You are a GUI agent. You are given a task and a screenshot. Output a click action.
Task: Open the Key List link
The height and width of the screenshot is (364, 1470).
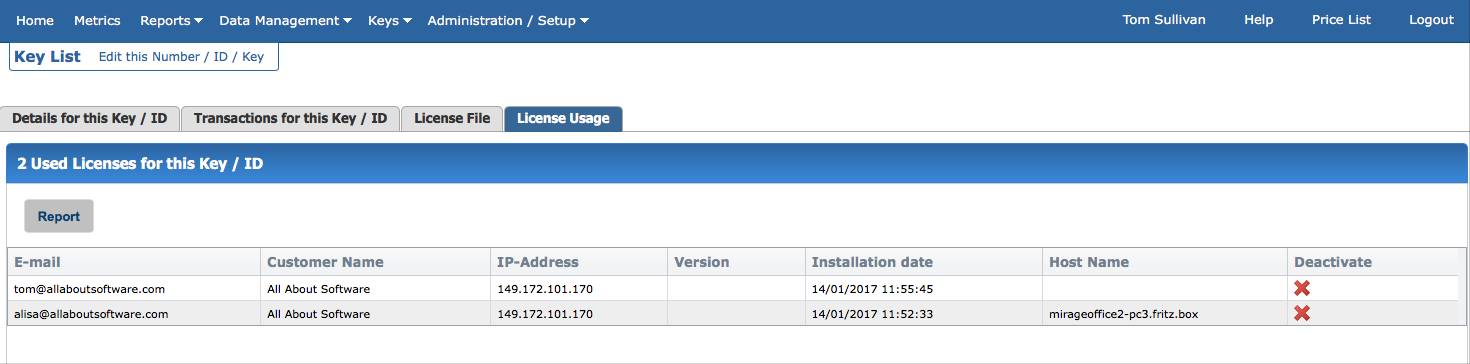click(47, 57)
